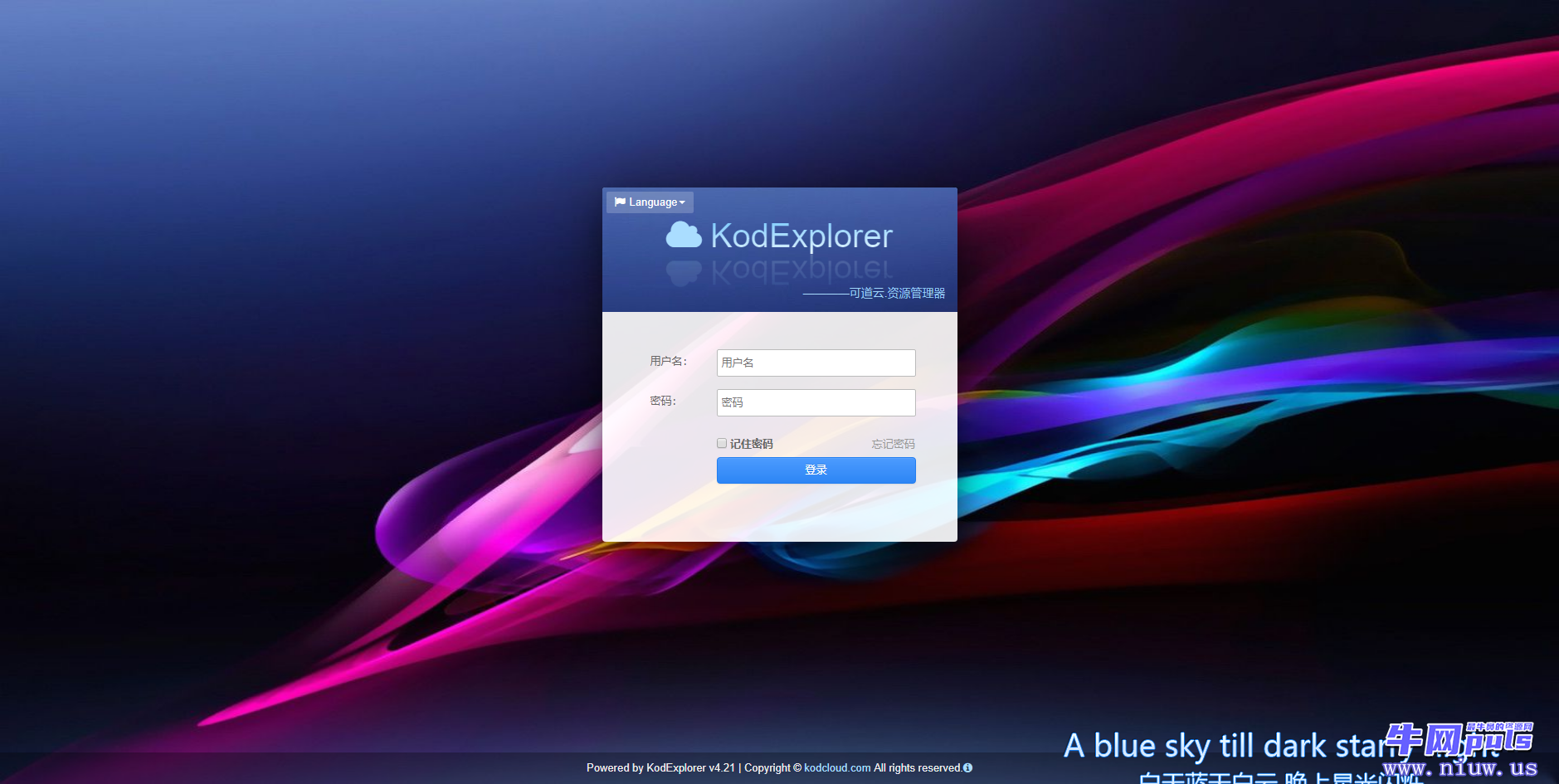The height and width of the screenshot is (784, 1559).
Task: Click the '可道云.资源管理器' subtitle text
Action: pyautogui.click(x=897, y=293)
